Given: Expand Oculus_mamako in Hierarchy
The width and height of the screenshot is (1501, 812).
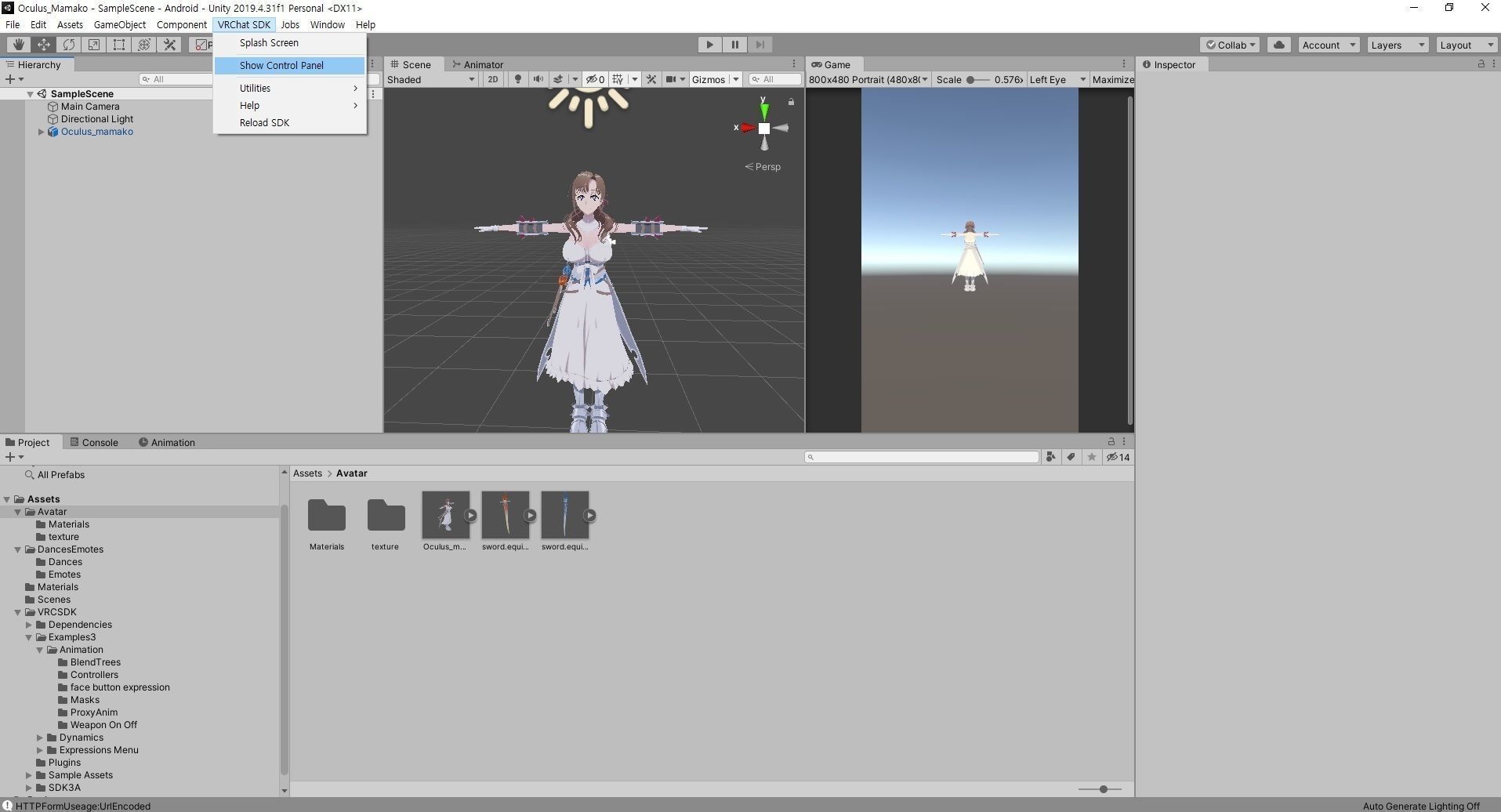Looking at the screenshot, I should pyautogui.click(x=41, y=132).
